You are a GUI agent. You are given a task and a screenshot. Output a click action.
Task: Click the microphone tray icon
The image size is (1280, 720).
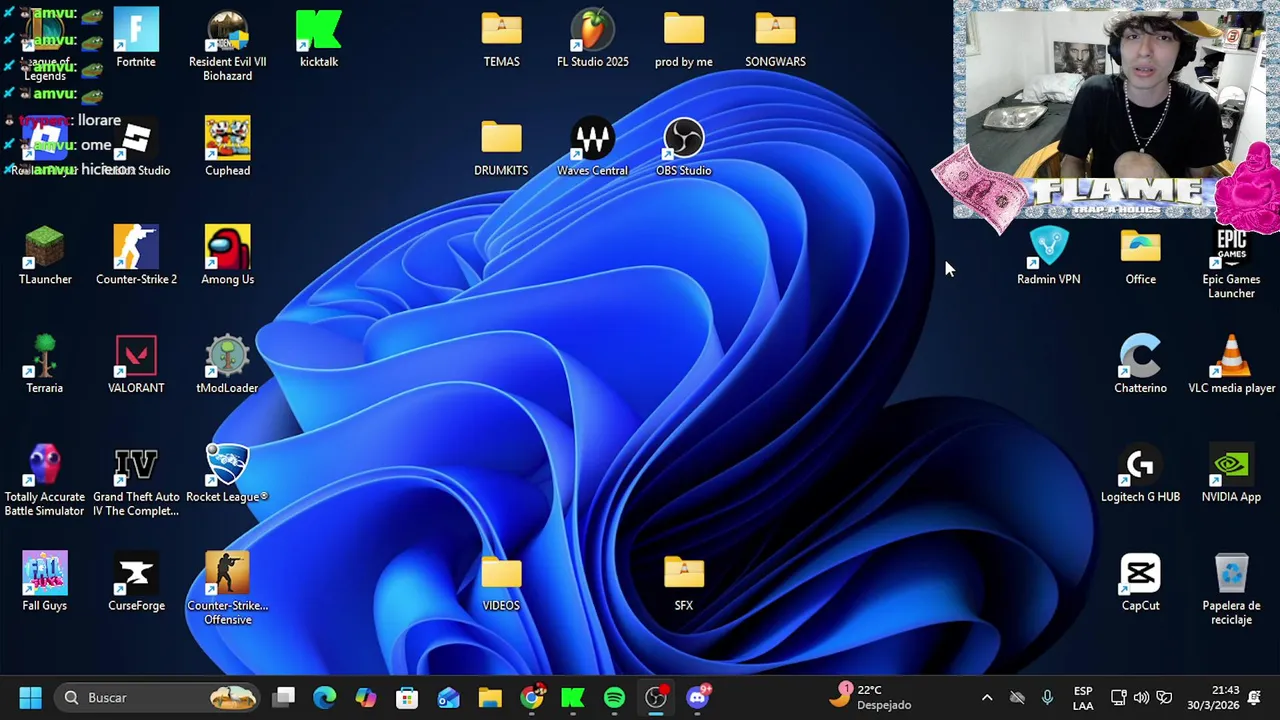1047,697
